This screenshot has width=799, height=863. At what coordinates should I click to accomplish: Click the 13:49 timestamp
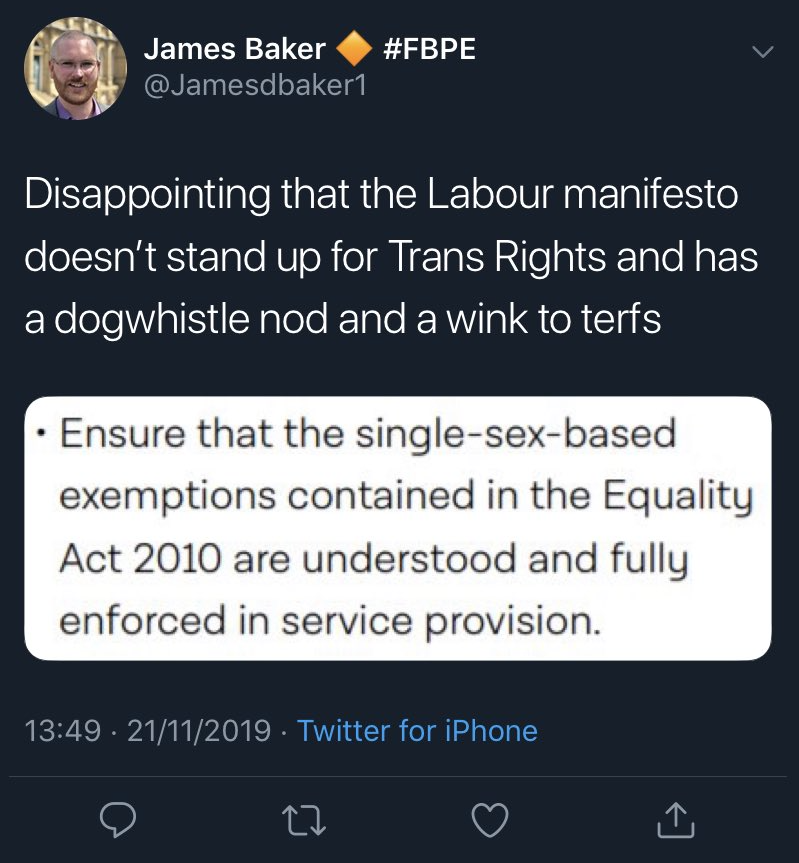61,731
